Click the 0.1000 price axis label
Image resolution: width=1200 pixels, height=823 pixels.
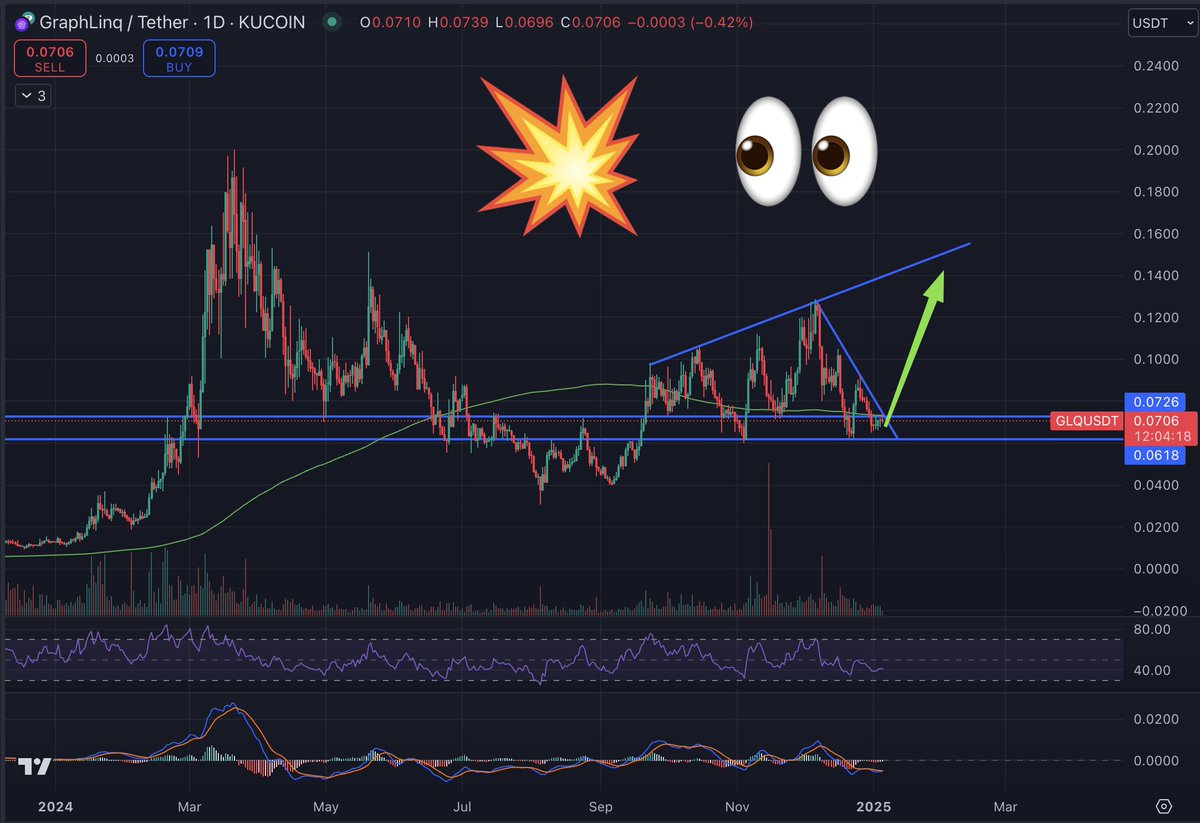[x=1154, y=359]
